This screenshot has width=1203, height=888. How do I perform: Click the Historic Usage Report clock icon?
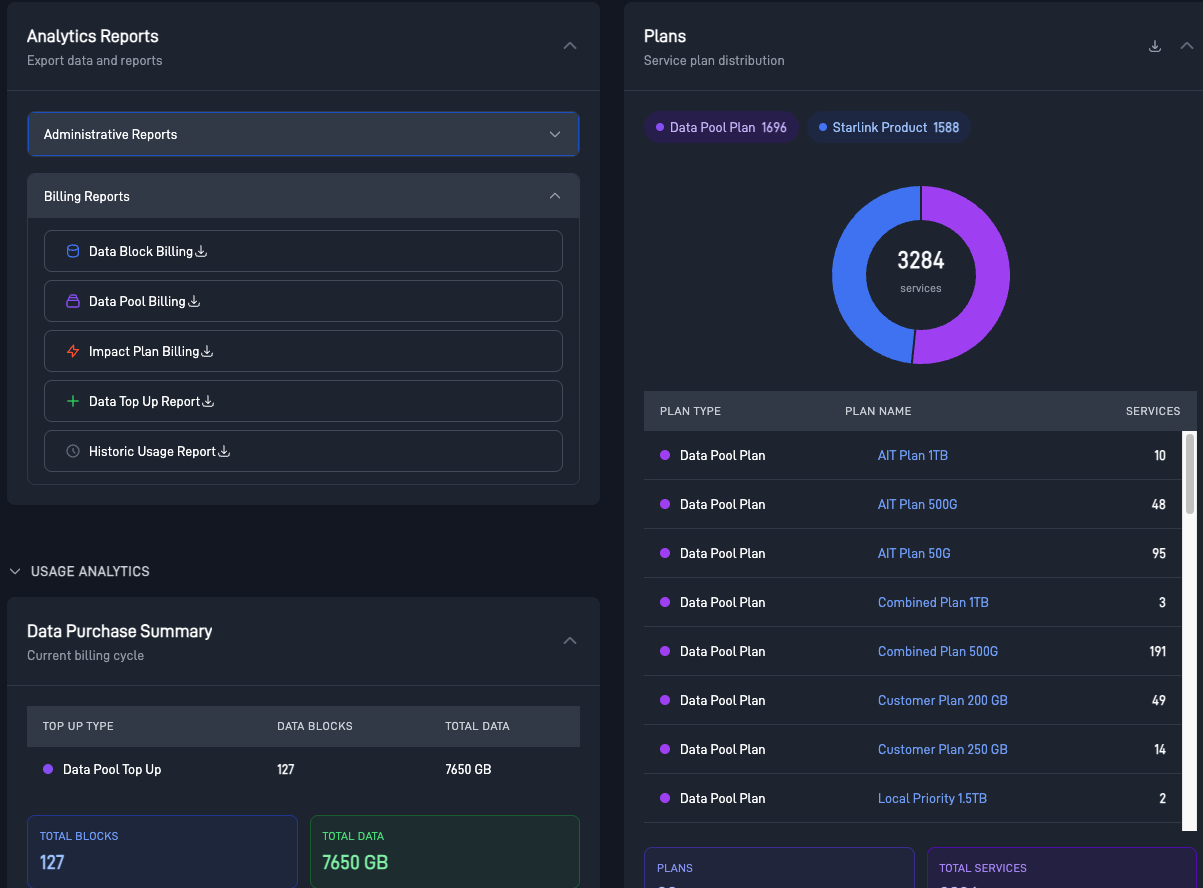[72, 451]
